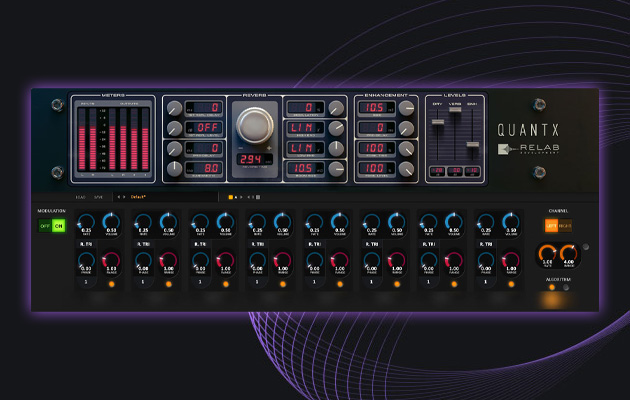The height and width of the screenshot is (400, 630).
Task: Click the orange 4.00 range knob under Channel
Action: pos(569,254)
